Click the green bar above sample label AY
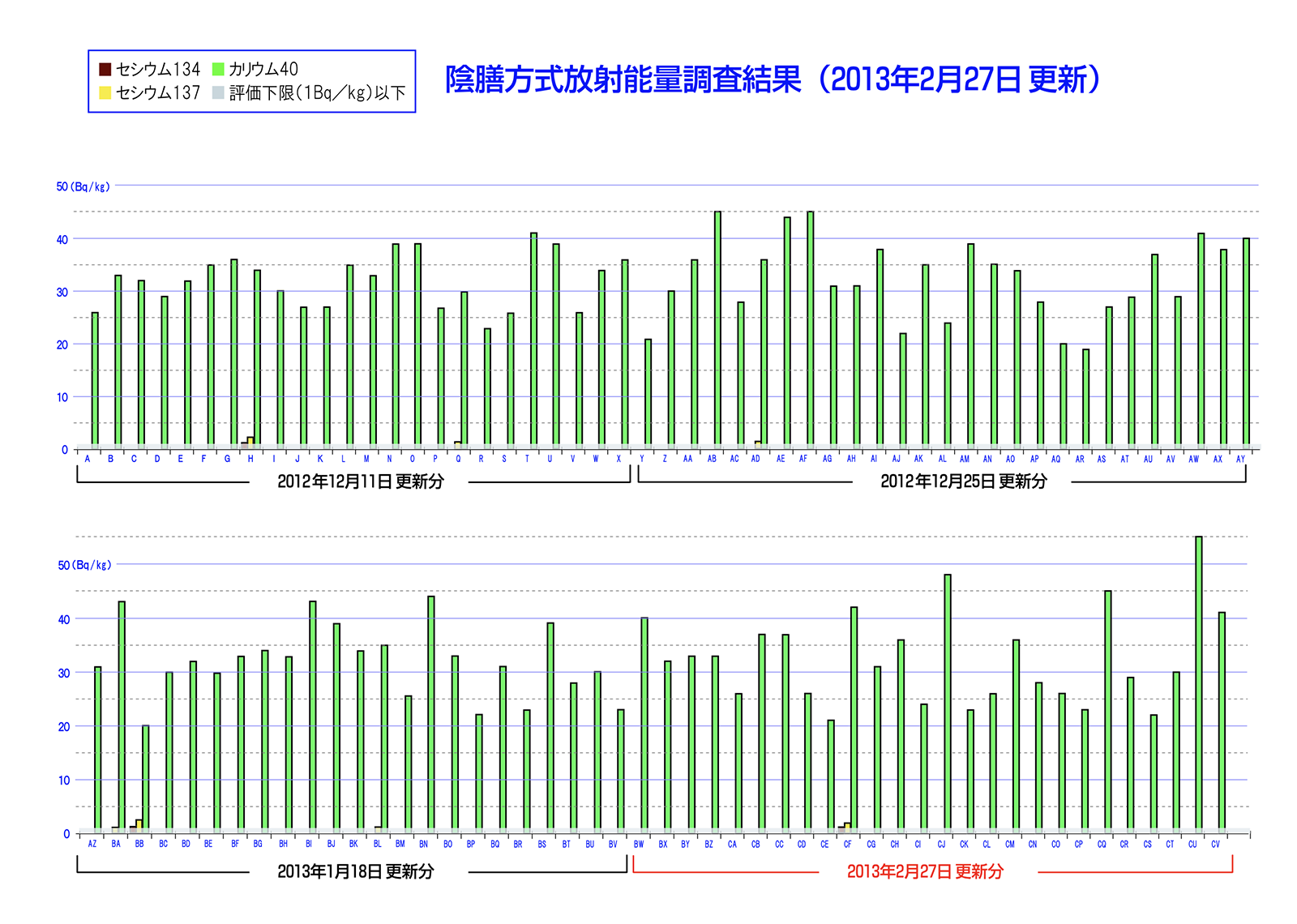1297x924 pixels. (1246, 342)
